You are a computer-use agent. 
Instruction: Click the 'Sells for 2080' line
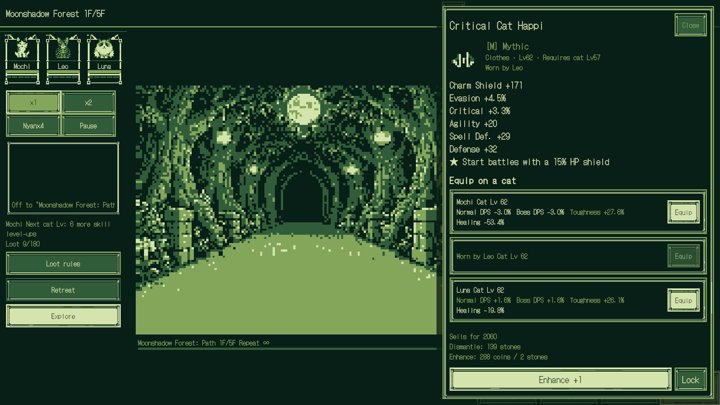(x=473, y=337)
